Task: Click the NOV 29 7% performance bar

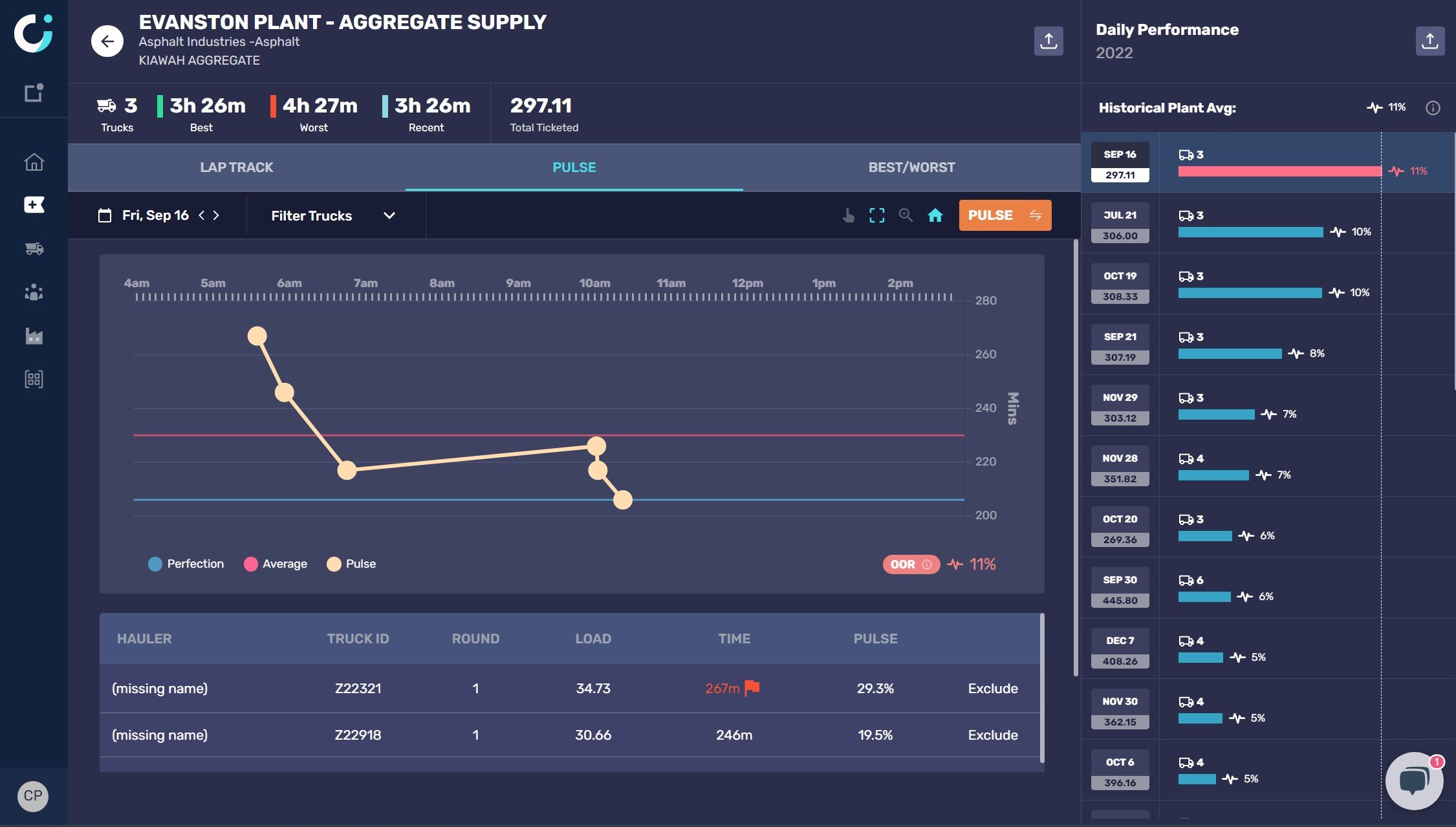Action: coord(1216,414)
